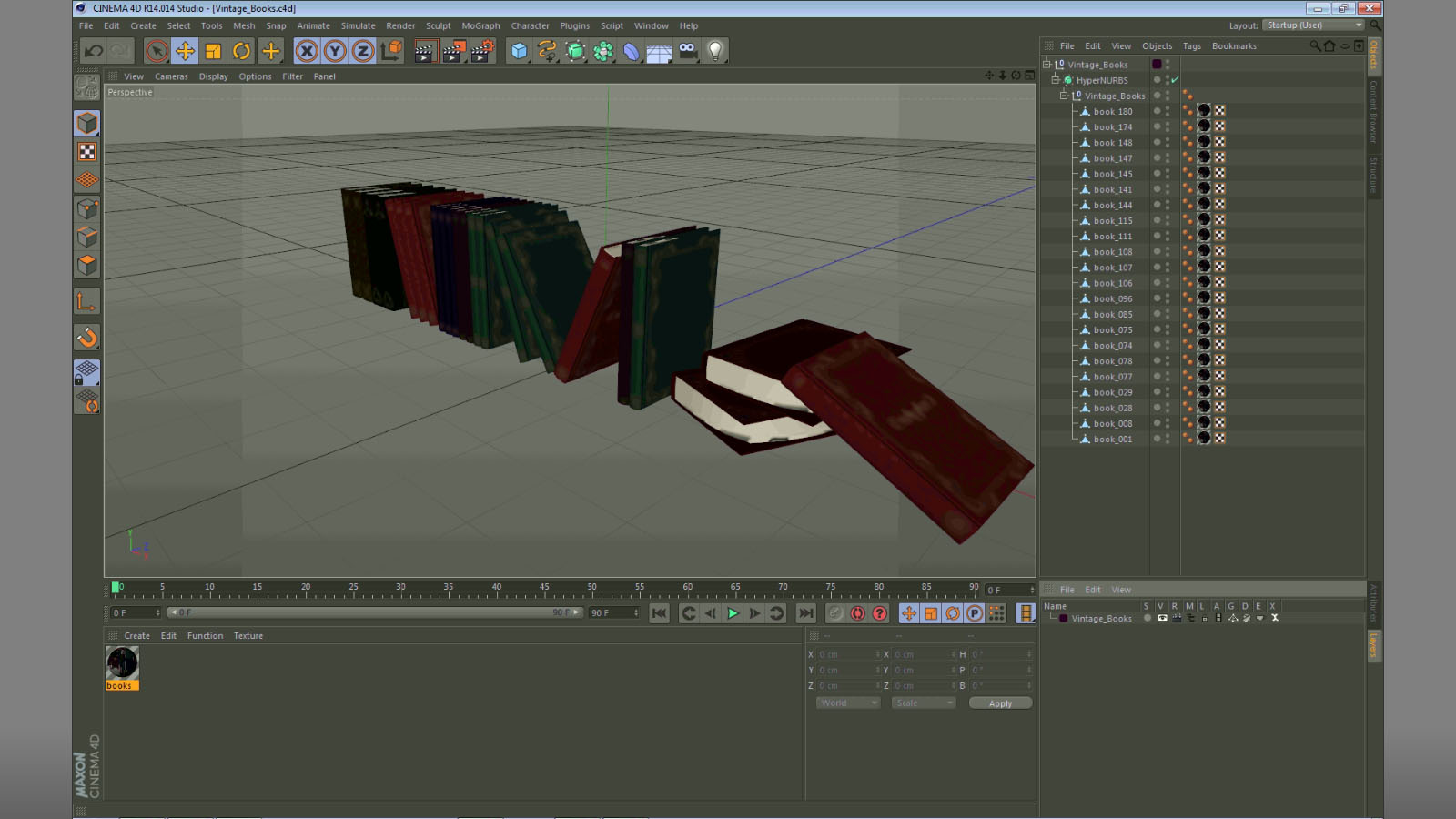Screen dimensions: 1456x819
Task: Toggle visibility dots for book_180
Action: pyautogui.click(x=1168, y=111)
